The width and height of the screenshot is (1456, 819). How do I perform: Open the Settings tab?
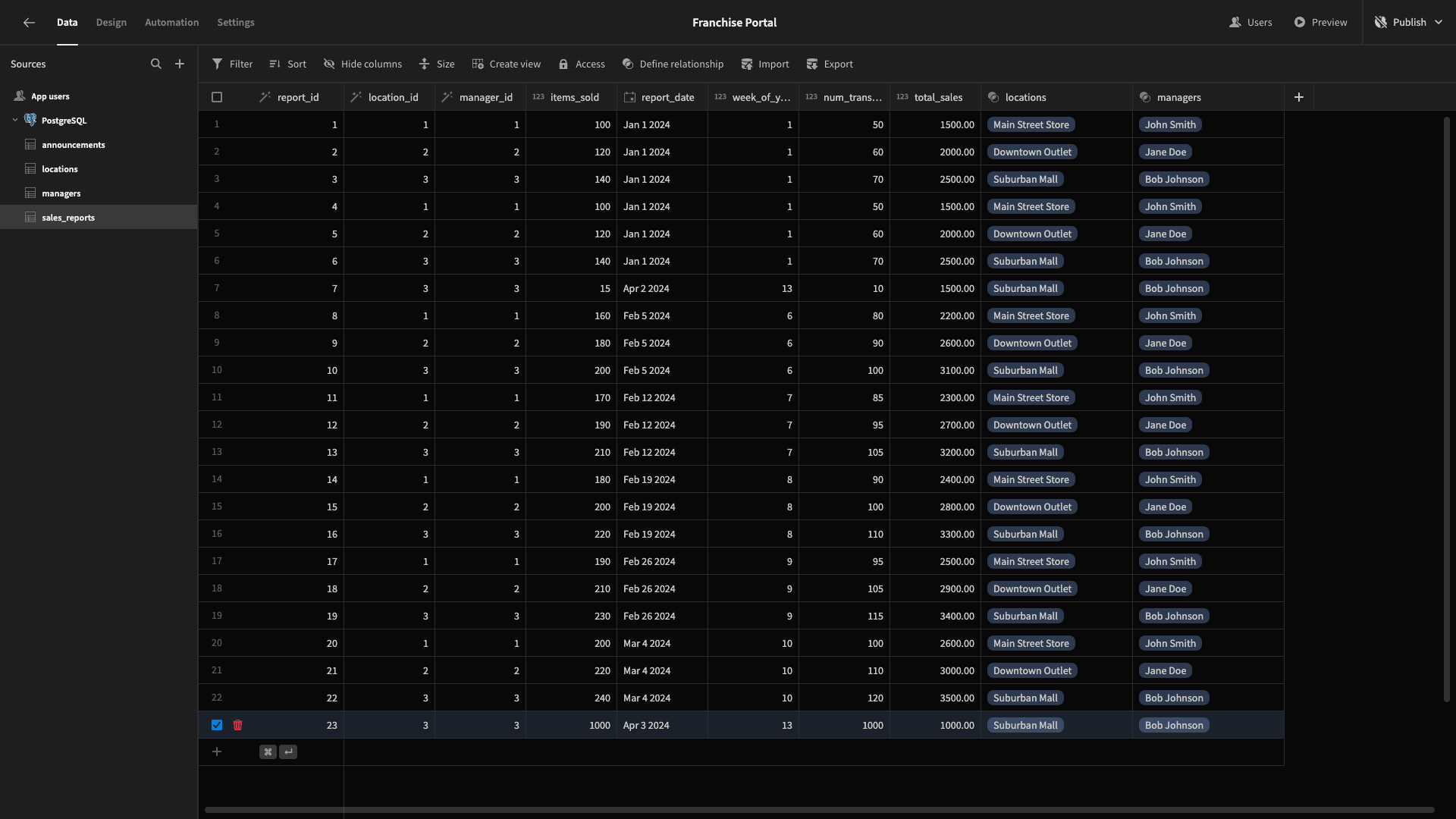pos(236,22)
